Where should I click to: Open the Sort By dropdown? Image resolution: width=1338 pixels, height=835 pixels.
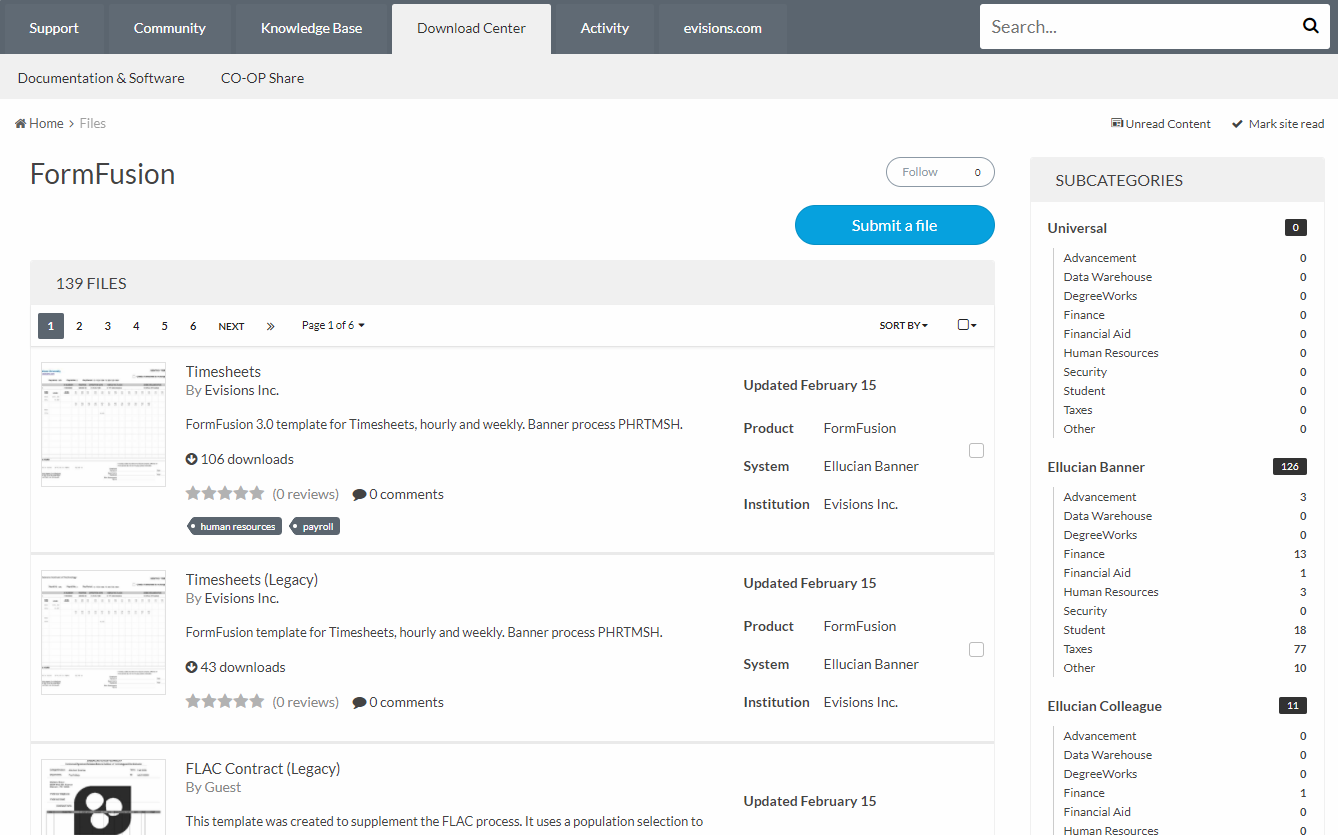pyautogui.click(x=904, y=326)
